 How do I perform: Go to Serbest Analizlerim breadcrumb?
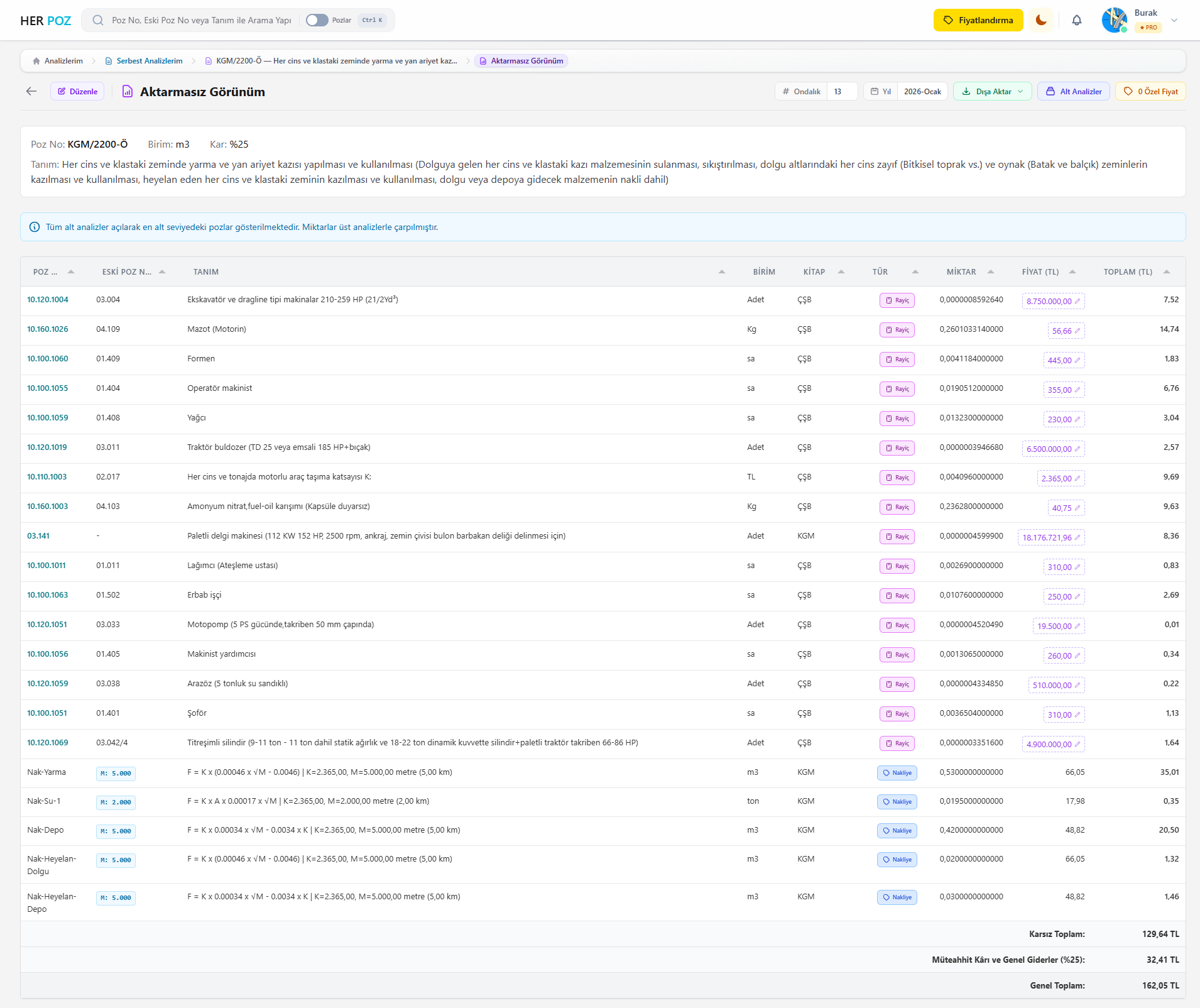[x=149, y=61]
